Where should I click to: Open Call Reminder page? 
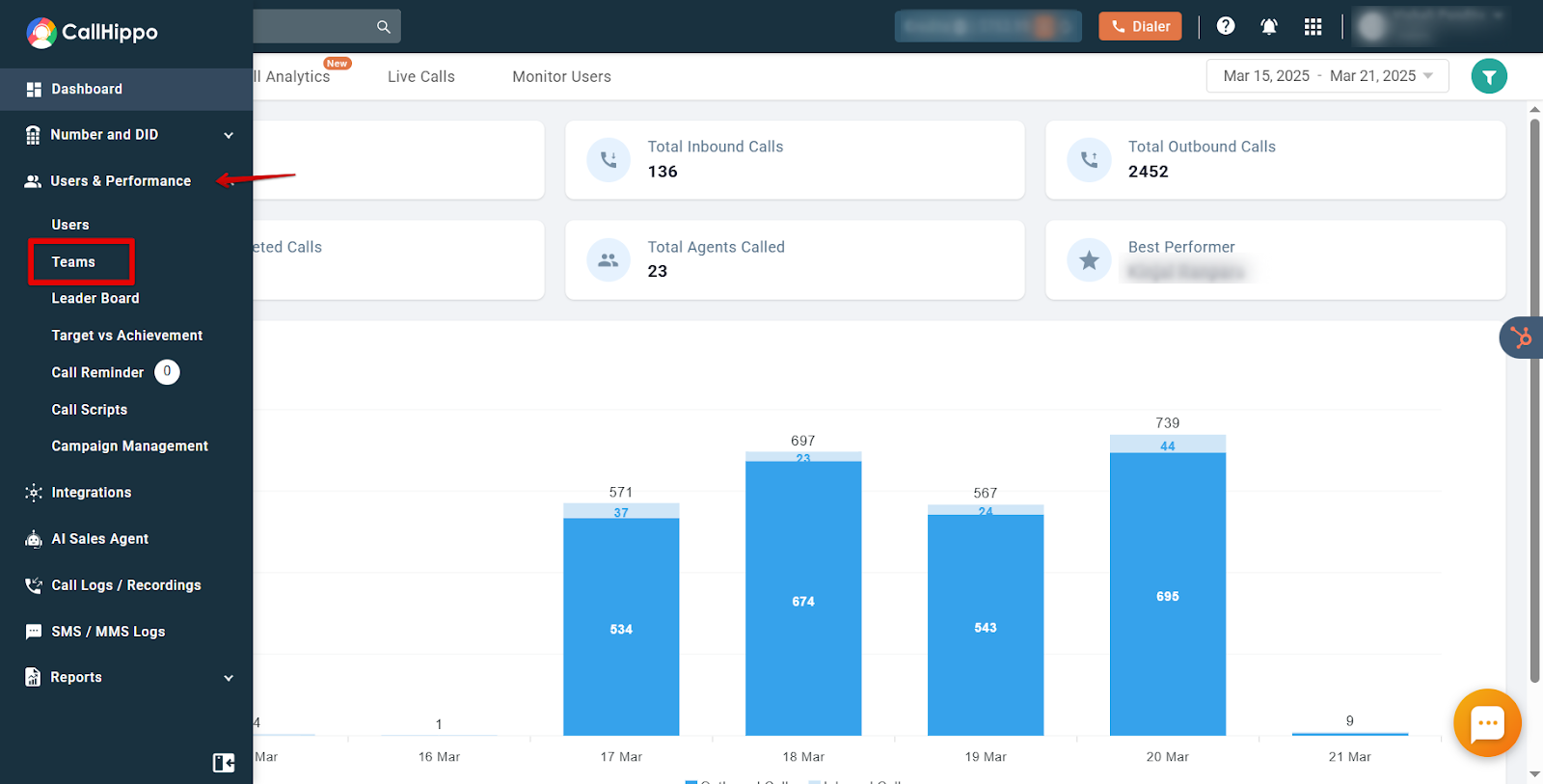[x=97, y=372]
